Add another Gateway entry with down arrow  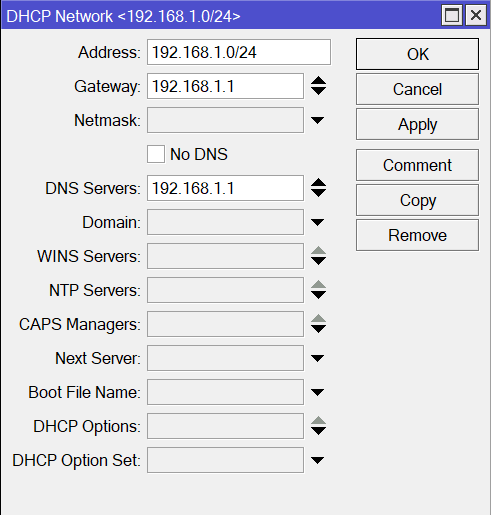point(318,91)
